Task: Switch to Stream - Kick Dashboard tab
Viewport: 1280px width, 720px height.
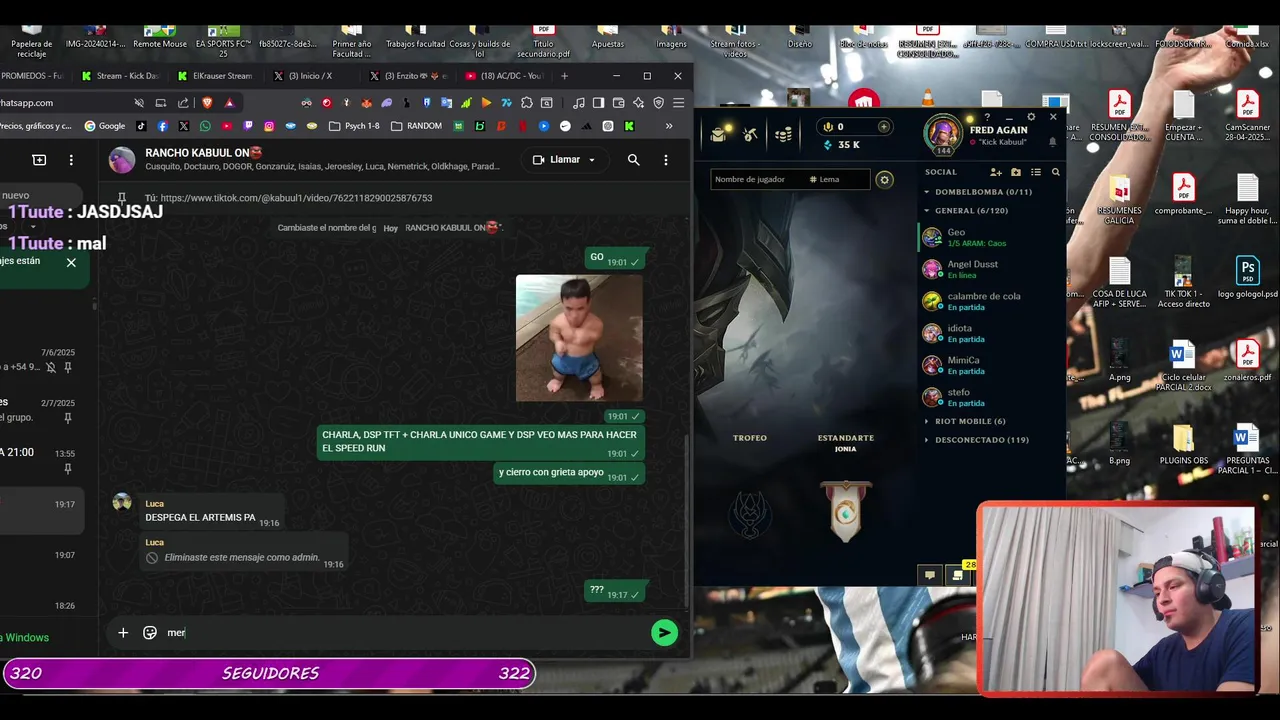Action: tap(120, 76)
